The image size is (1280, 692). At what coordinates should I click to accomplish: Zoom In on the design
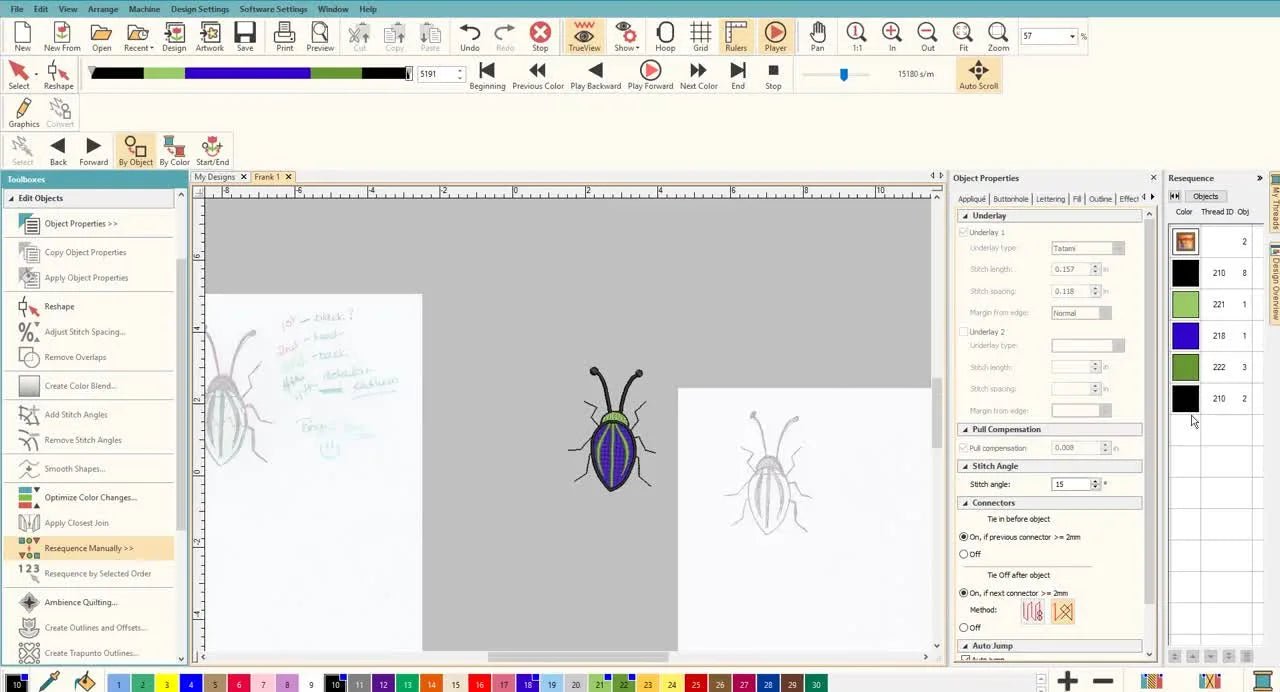[x=892, y=37]
